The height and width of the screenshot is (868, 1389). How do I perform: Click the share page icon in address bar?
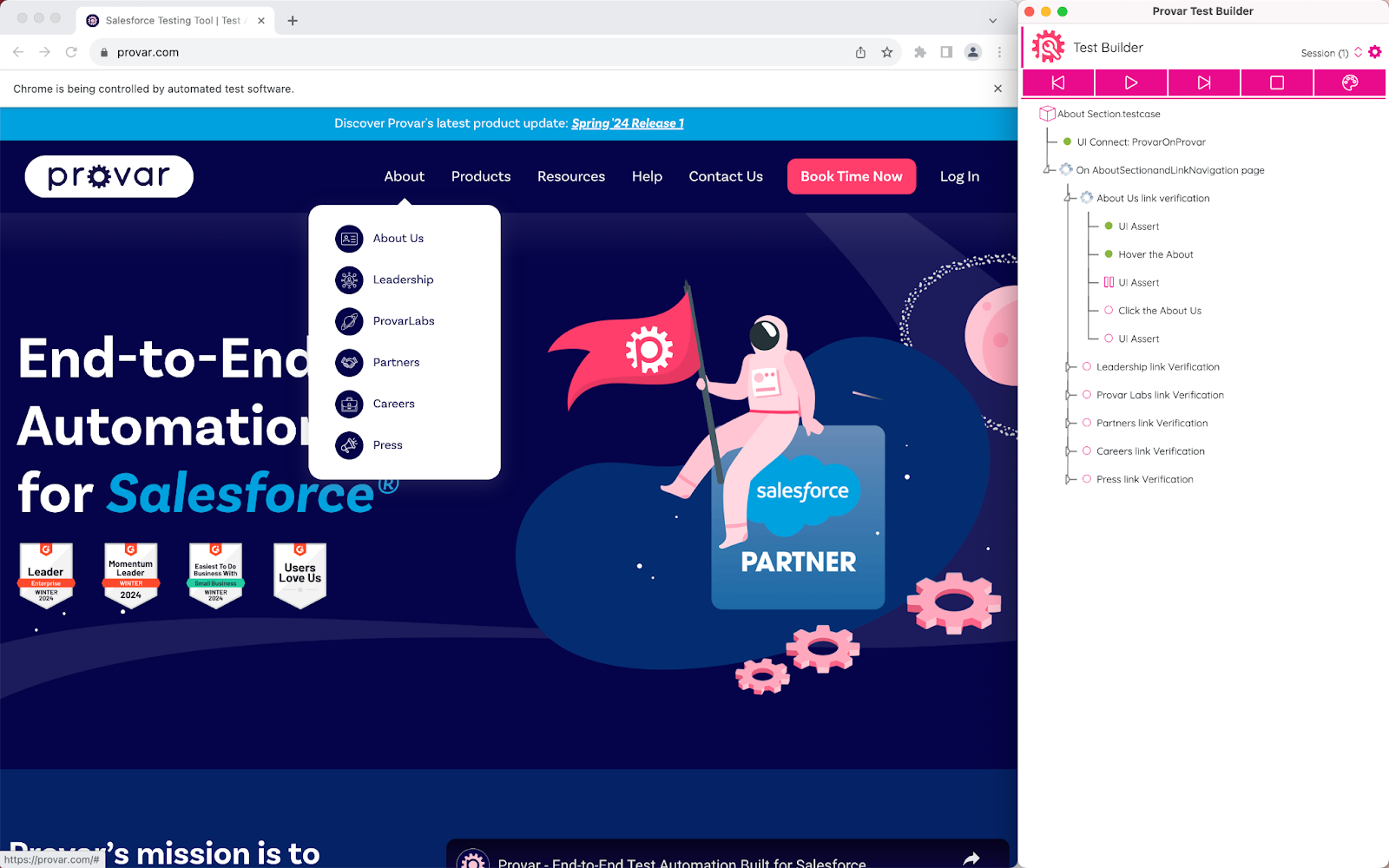(x=860, y=52)
